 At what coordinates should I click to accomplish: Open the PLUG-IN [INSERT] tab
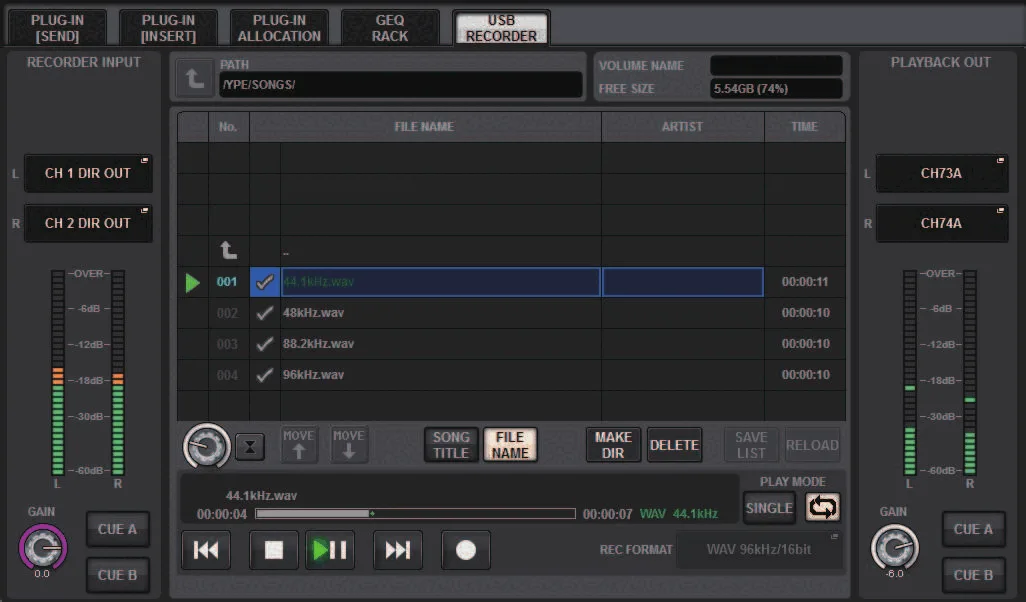pos(168,28)
